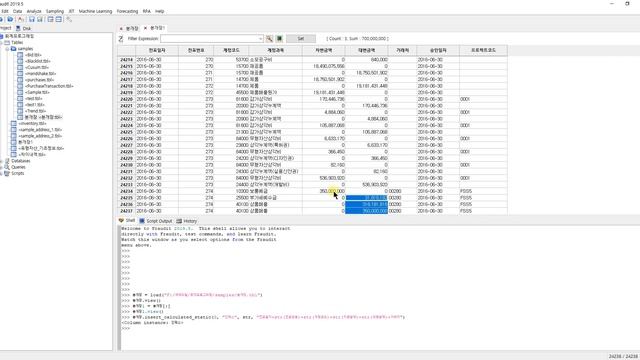This screenshot has height=360, width=640.
Task: Open the Analyze menu
Action: pos(34,11)
